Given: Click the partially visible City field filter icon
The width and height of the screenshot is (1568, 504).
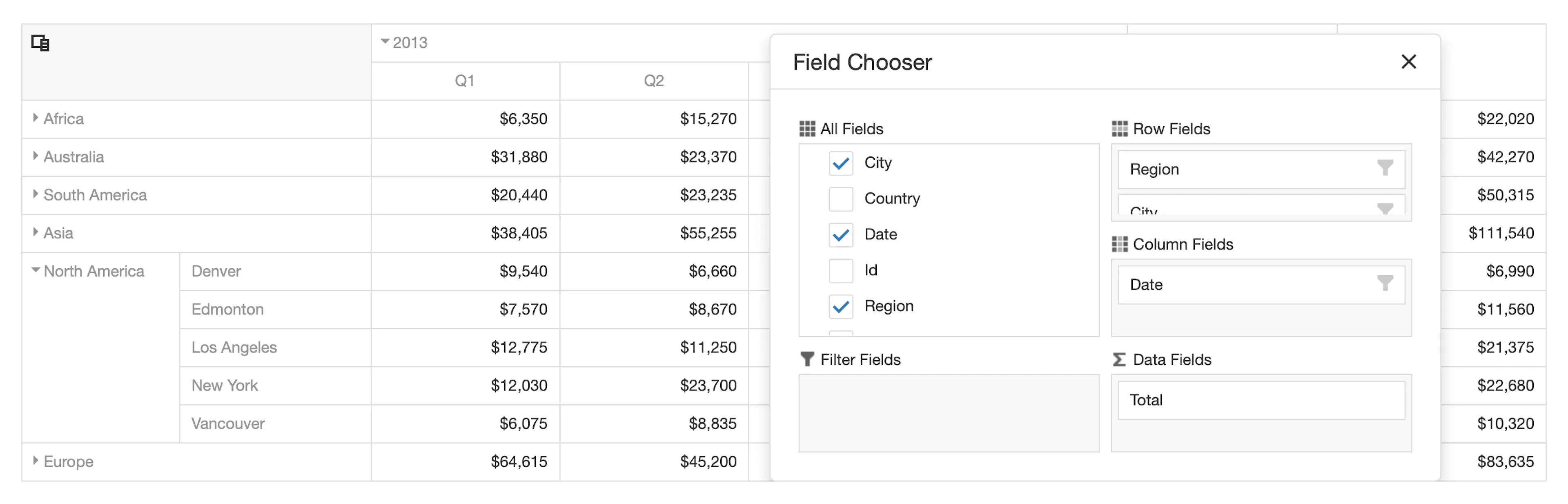Looking at the screenshot, I should pyautogui.click(x=1385, y=209).
